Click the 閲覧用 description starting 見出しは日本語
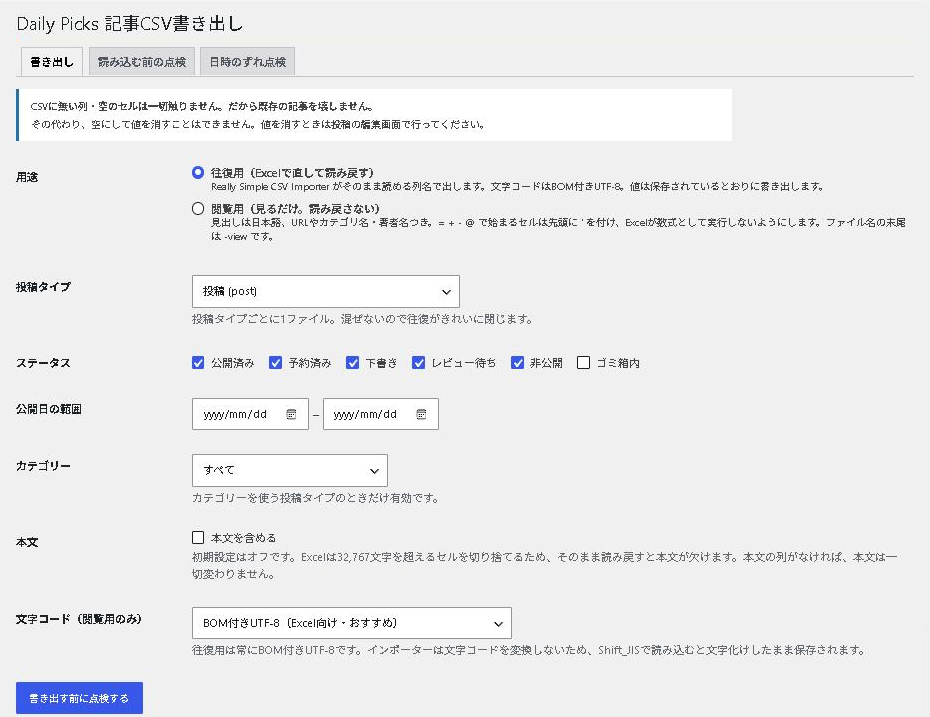This screenshot has width=930, height=717. coord(558,229)
